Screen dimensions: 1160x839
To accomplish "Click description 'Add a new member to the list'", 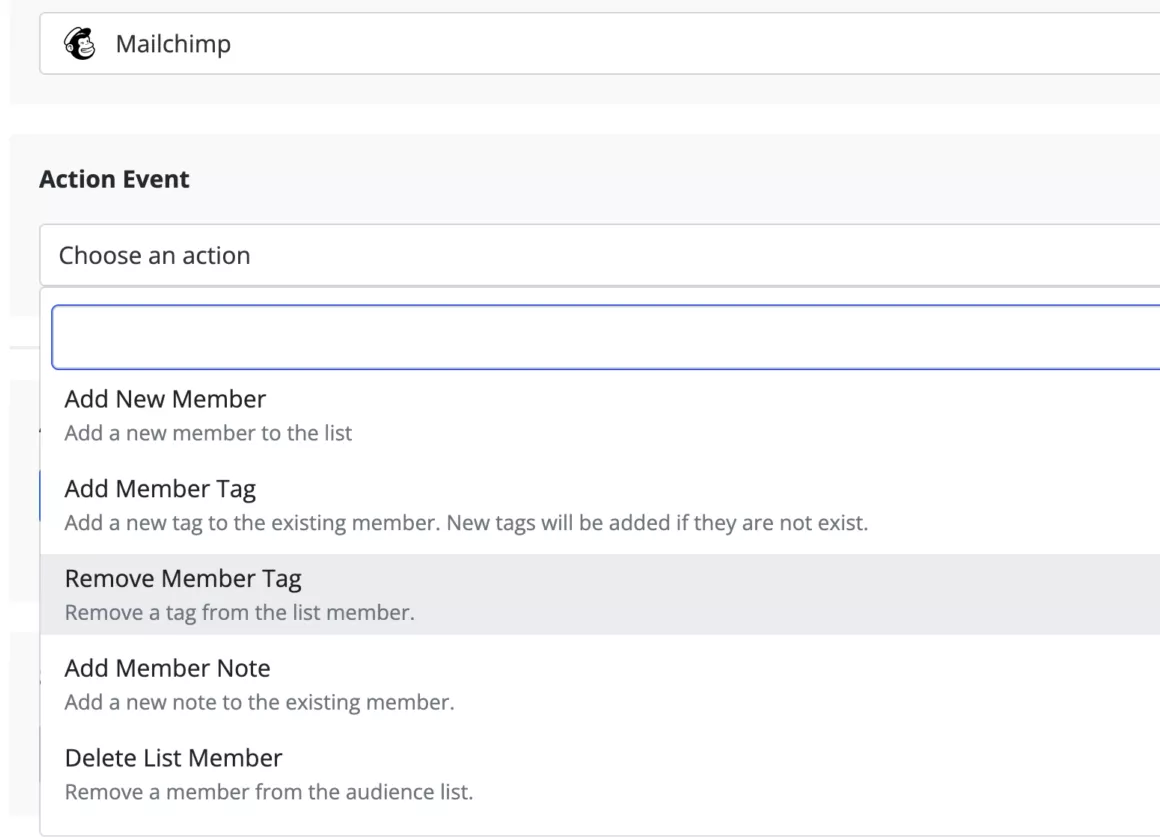I will pyautogui.click(x=208, y=434).
